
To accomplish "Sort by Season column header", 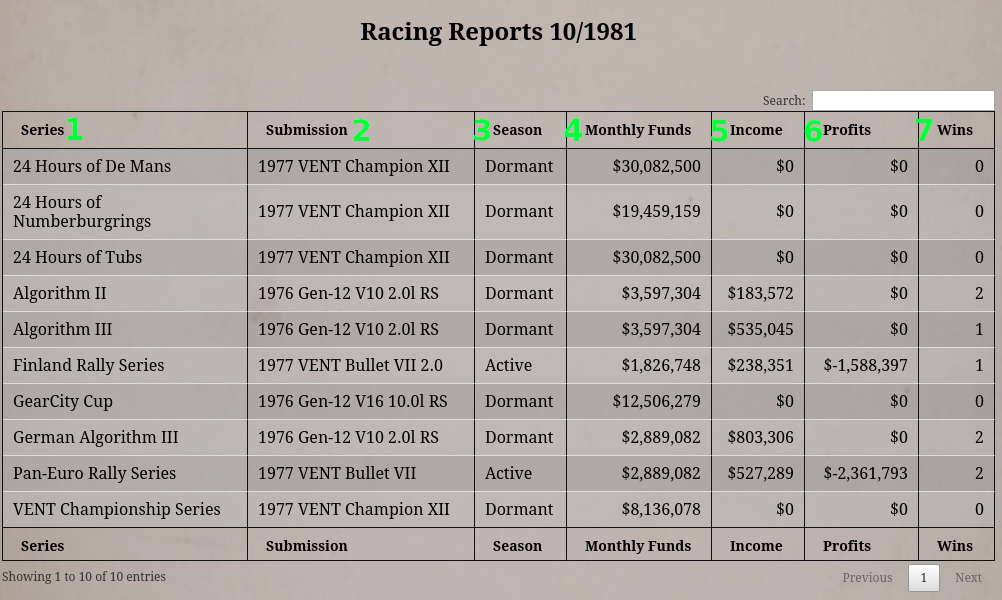I will pos(520,130).
